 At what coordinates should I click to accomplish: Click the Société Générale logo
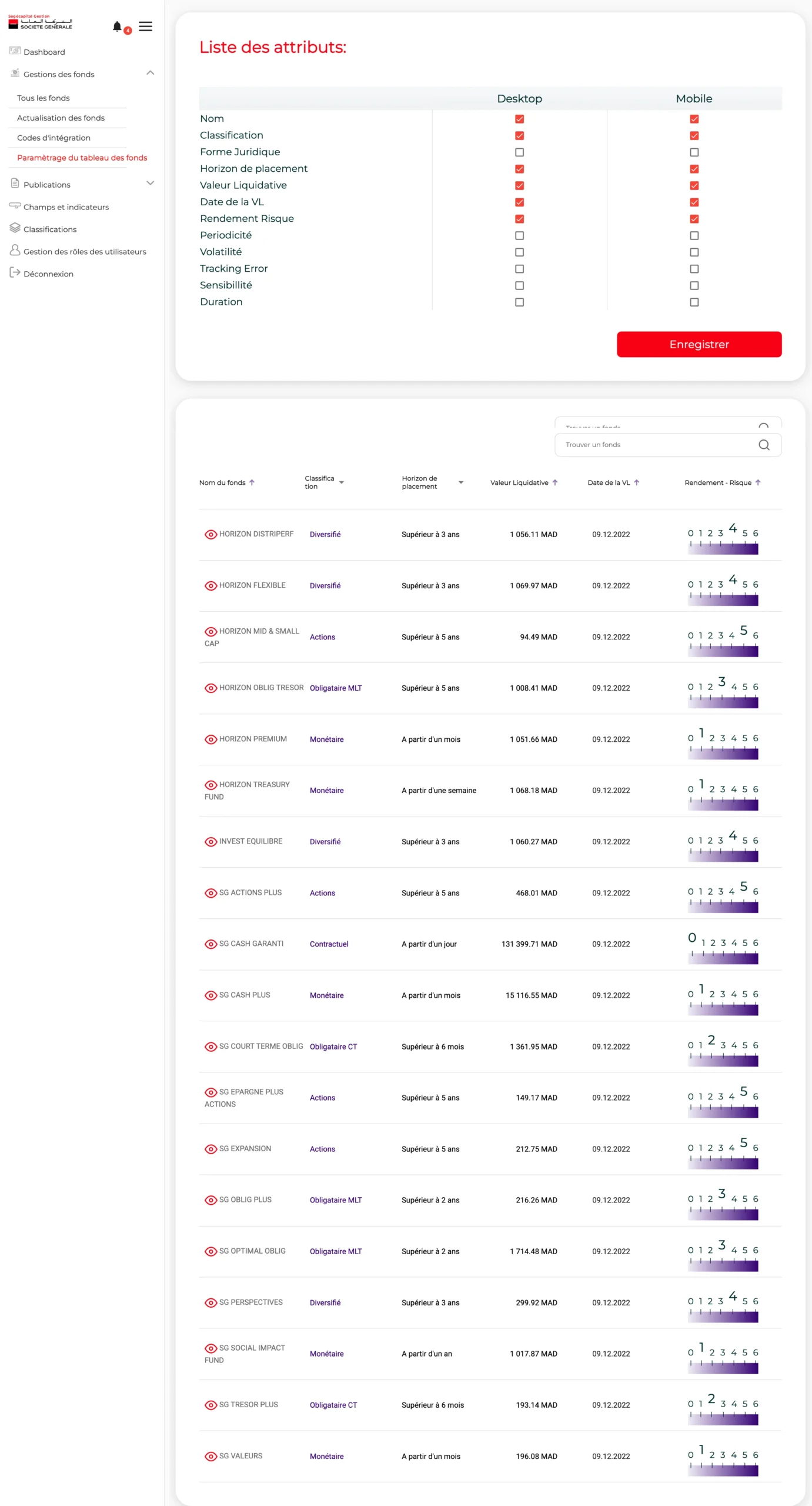[40, 22]
